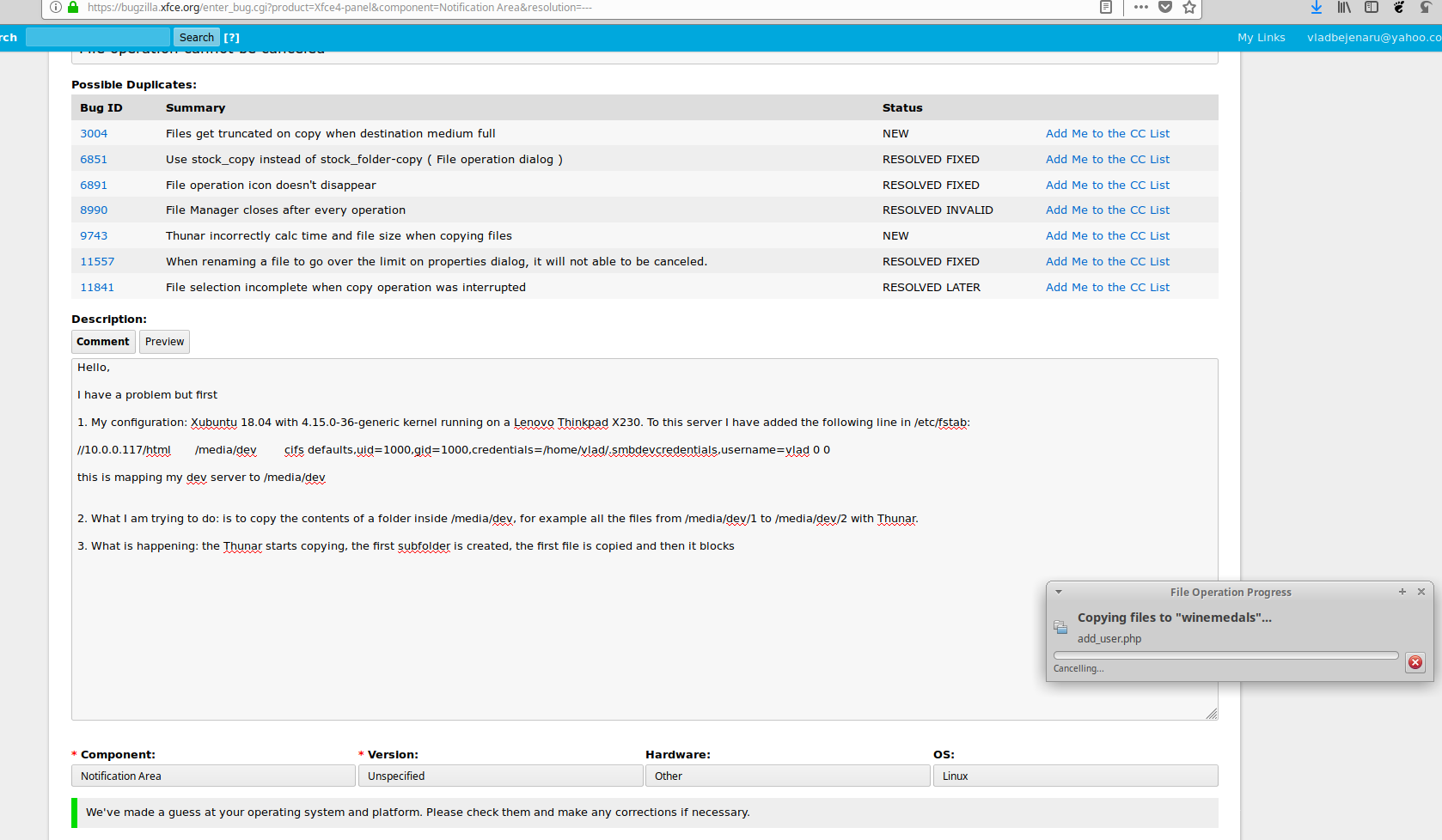
Task: Bookmark this page with the star icon
Action: 1189,8
